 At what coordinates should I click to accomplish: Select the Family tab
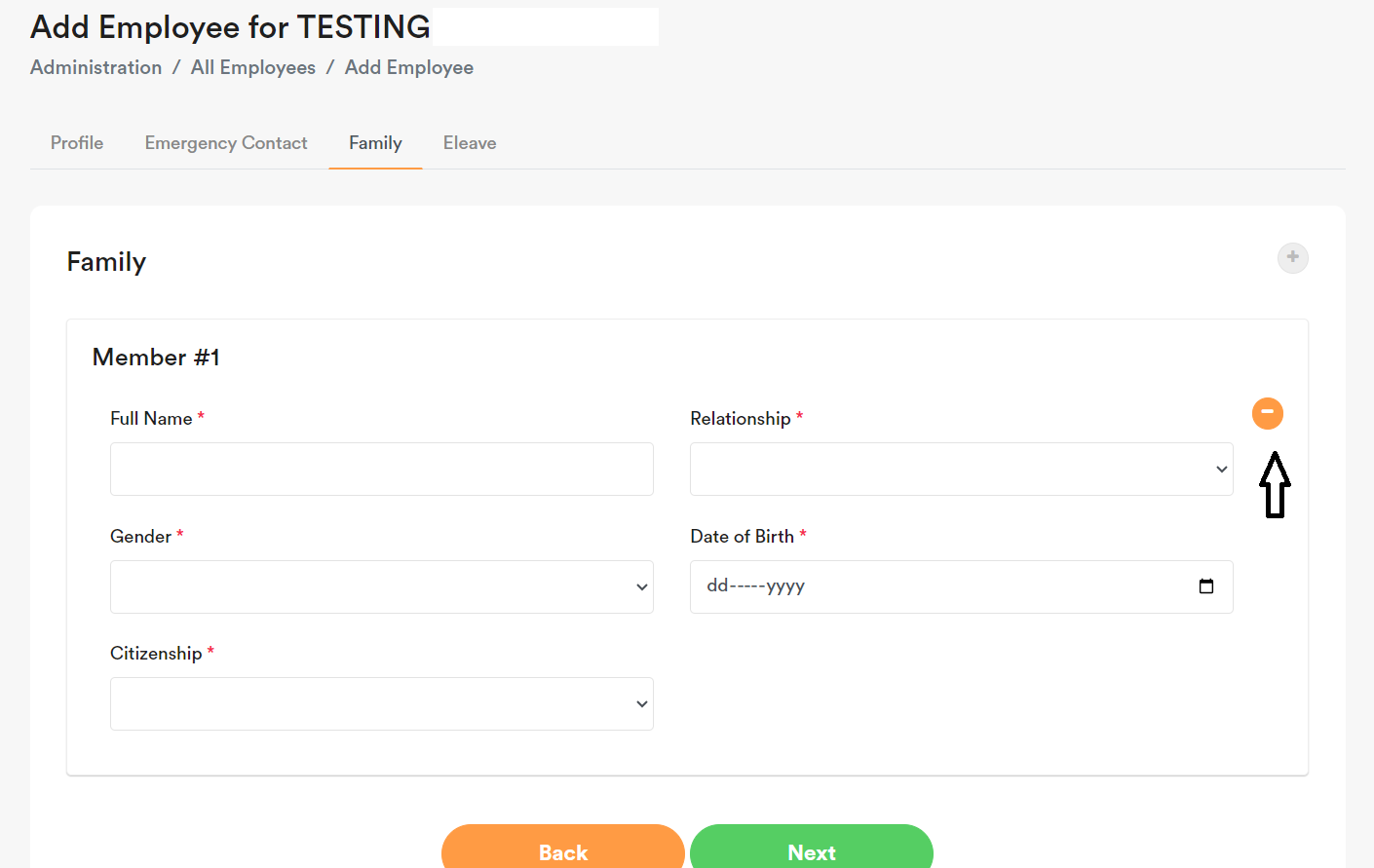pyautogui.click(x=375, y=143)
